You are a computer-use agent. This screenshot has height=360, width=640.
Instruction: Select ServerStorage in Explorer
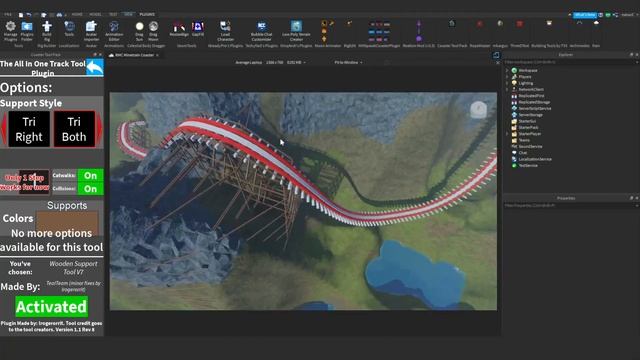tap(527, 115)
